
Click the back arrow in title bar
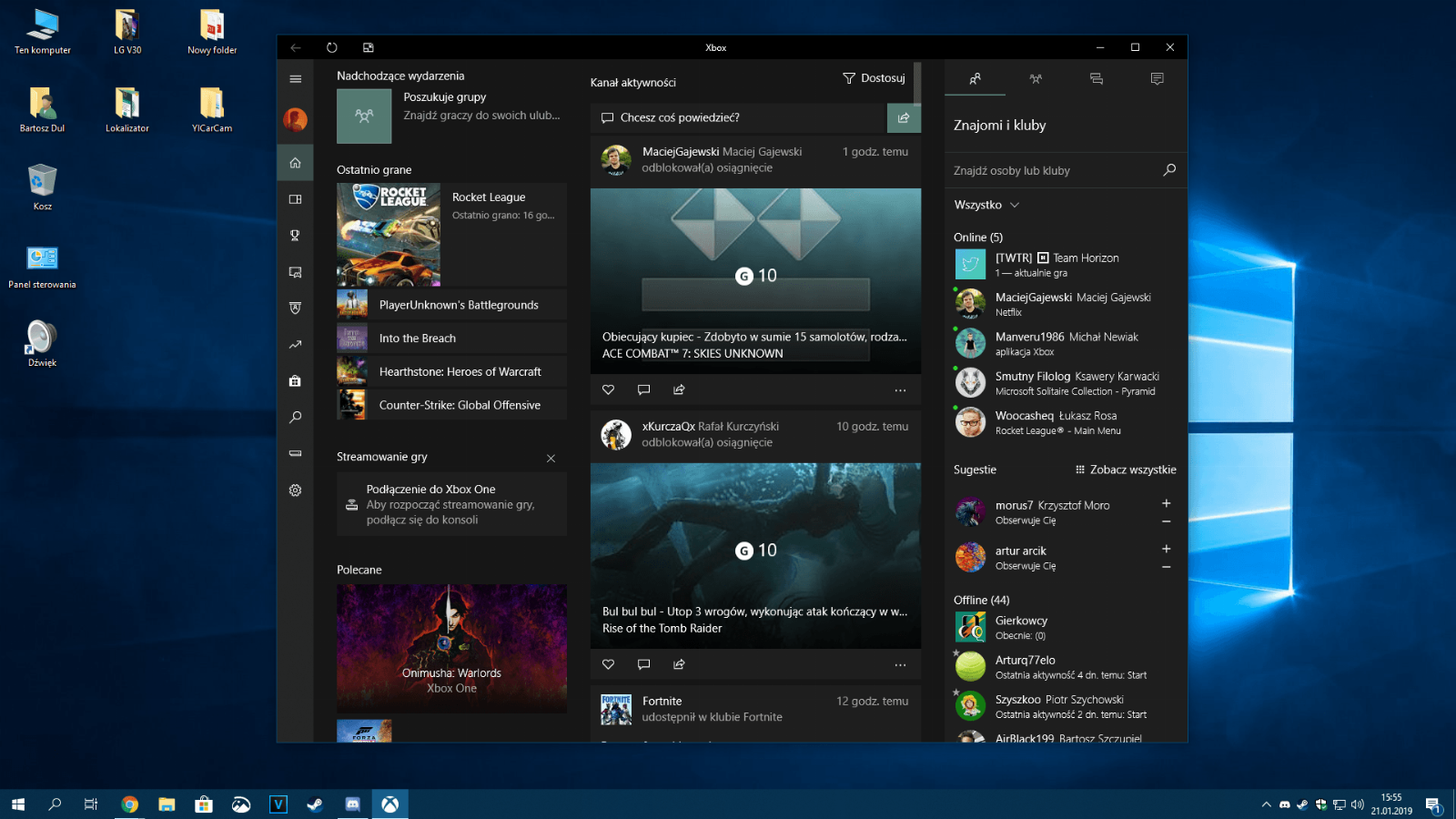296,47
